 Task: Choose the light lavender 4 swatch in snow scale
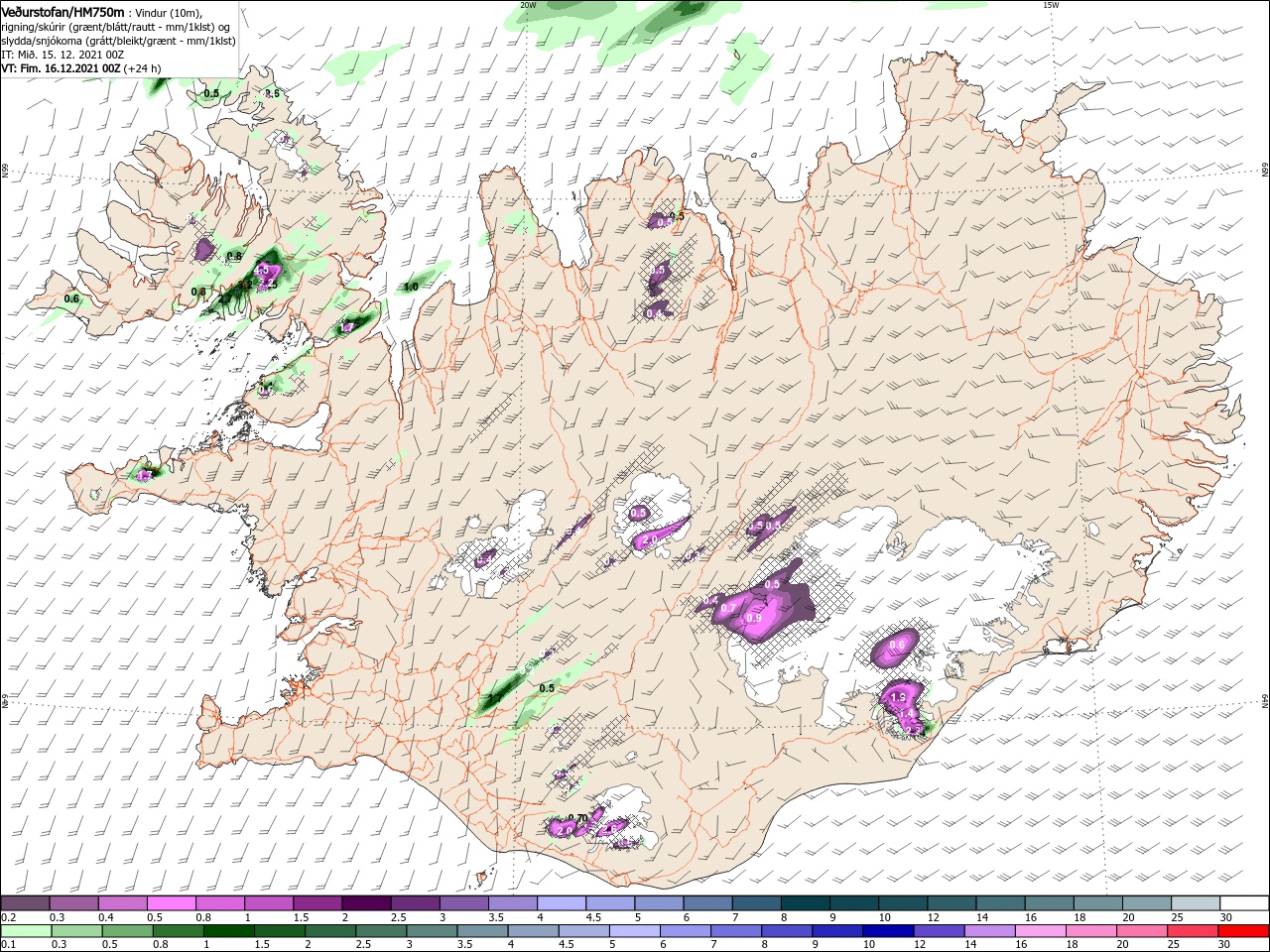tap(561, 903)
